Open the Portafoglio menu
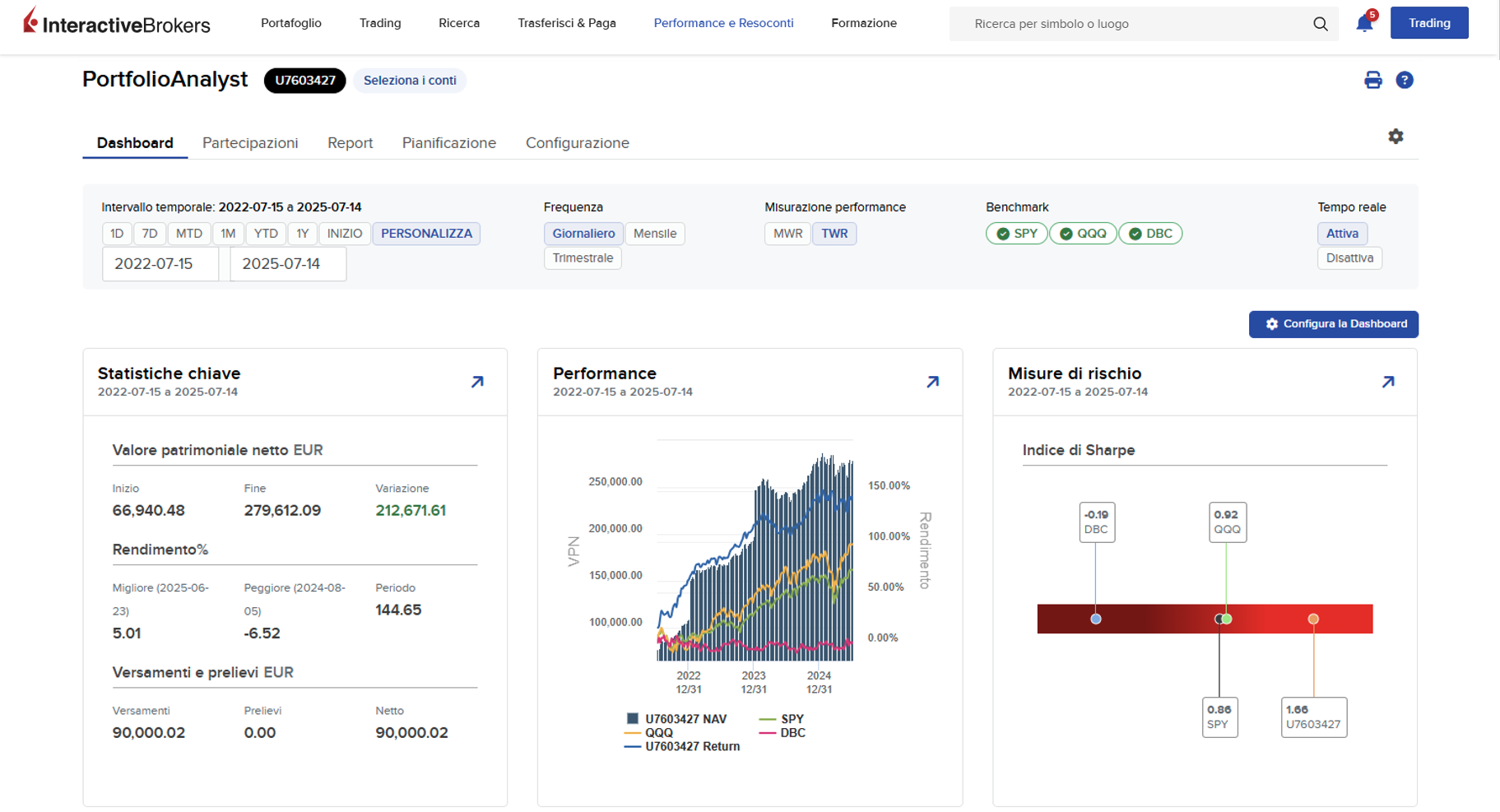 [x=290, y=23]
